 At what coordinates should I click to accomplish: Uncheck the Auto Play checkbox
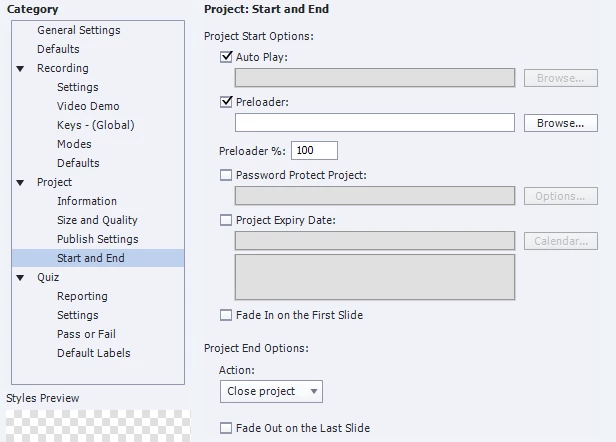coord(226,57)
